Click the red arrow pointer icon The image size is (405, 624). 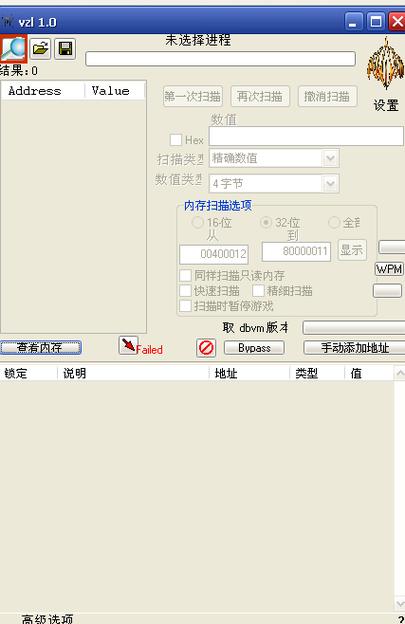click(x=128, y=345)
